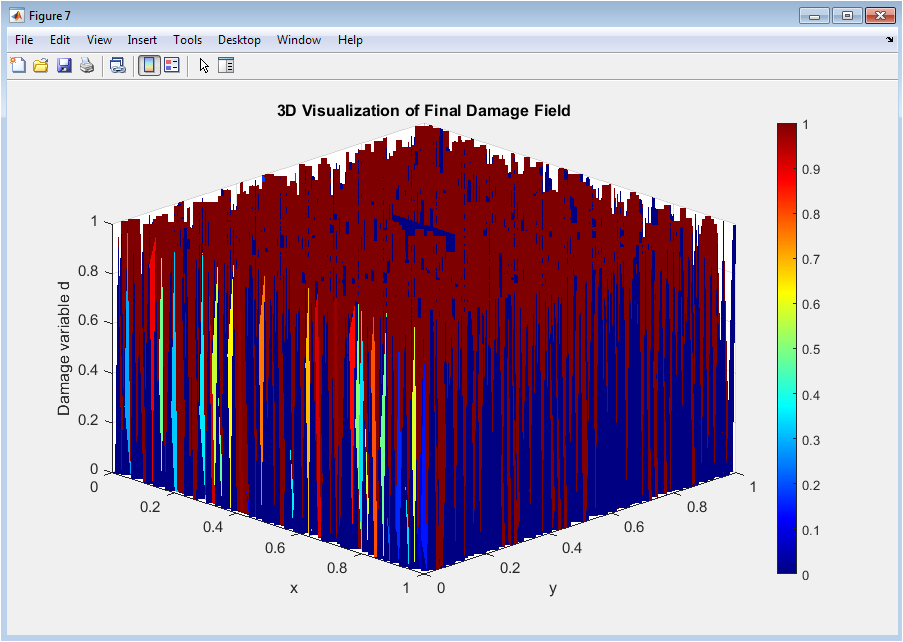
Task: Open a file with the folder icon
Action: click(x=41, y=66)
